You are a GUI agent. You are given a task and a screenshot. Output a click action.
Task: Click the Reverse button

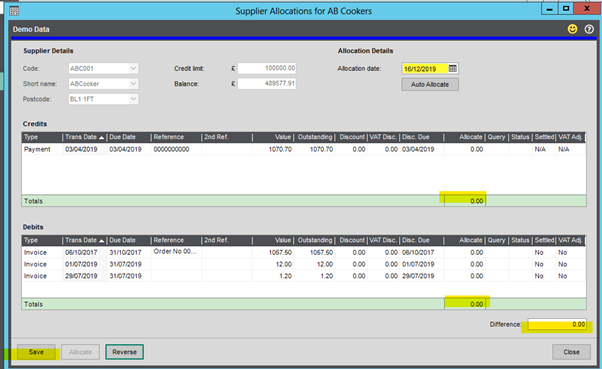coord(124,352)
